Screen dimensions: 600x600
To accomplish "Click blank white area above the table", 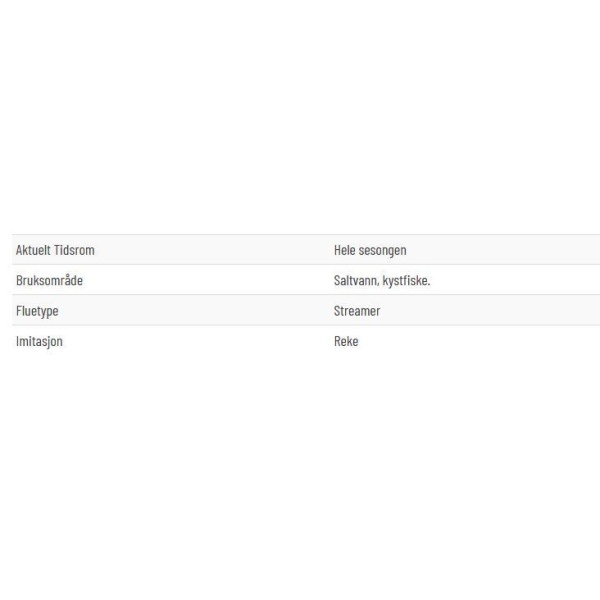I will point(300,120).
